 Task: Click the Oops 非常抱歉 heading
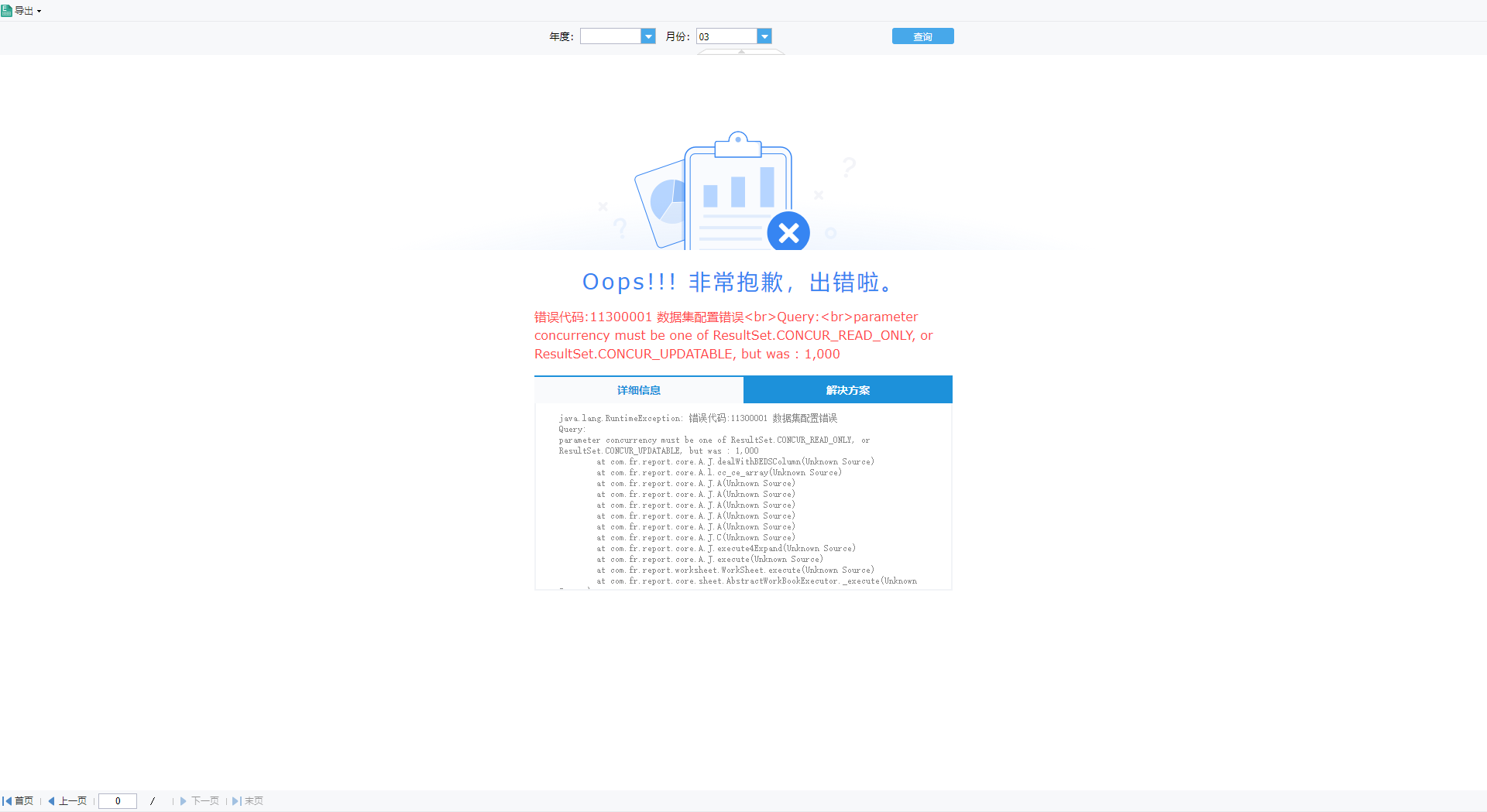click(740, 283)
